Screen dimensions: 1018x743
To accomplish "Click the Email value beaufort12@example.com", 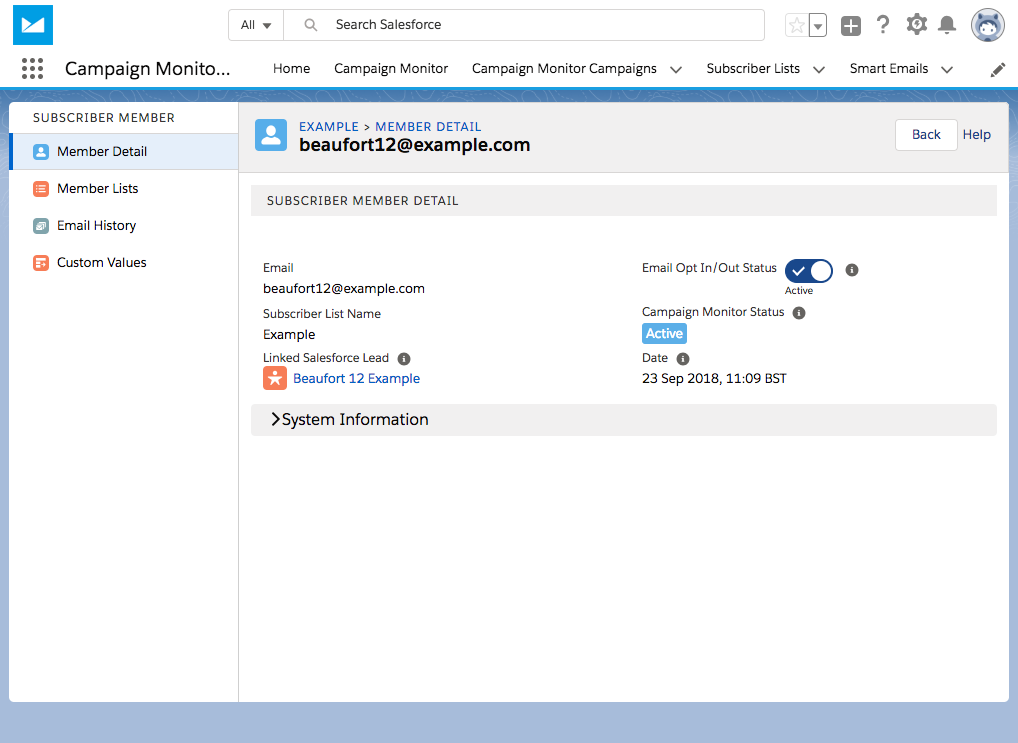I will [x=343, y=289].
